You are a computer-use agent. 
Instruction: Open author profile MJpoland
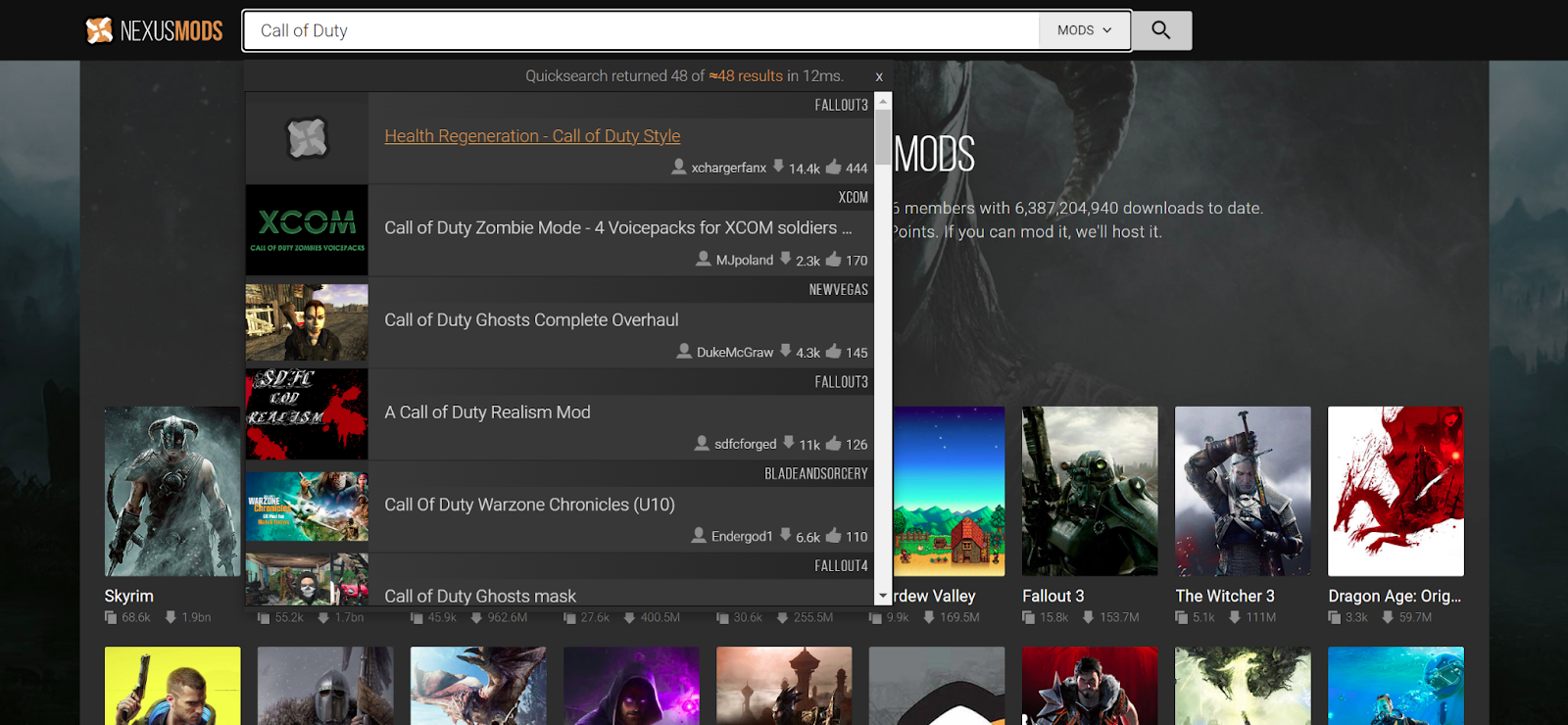745,260
